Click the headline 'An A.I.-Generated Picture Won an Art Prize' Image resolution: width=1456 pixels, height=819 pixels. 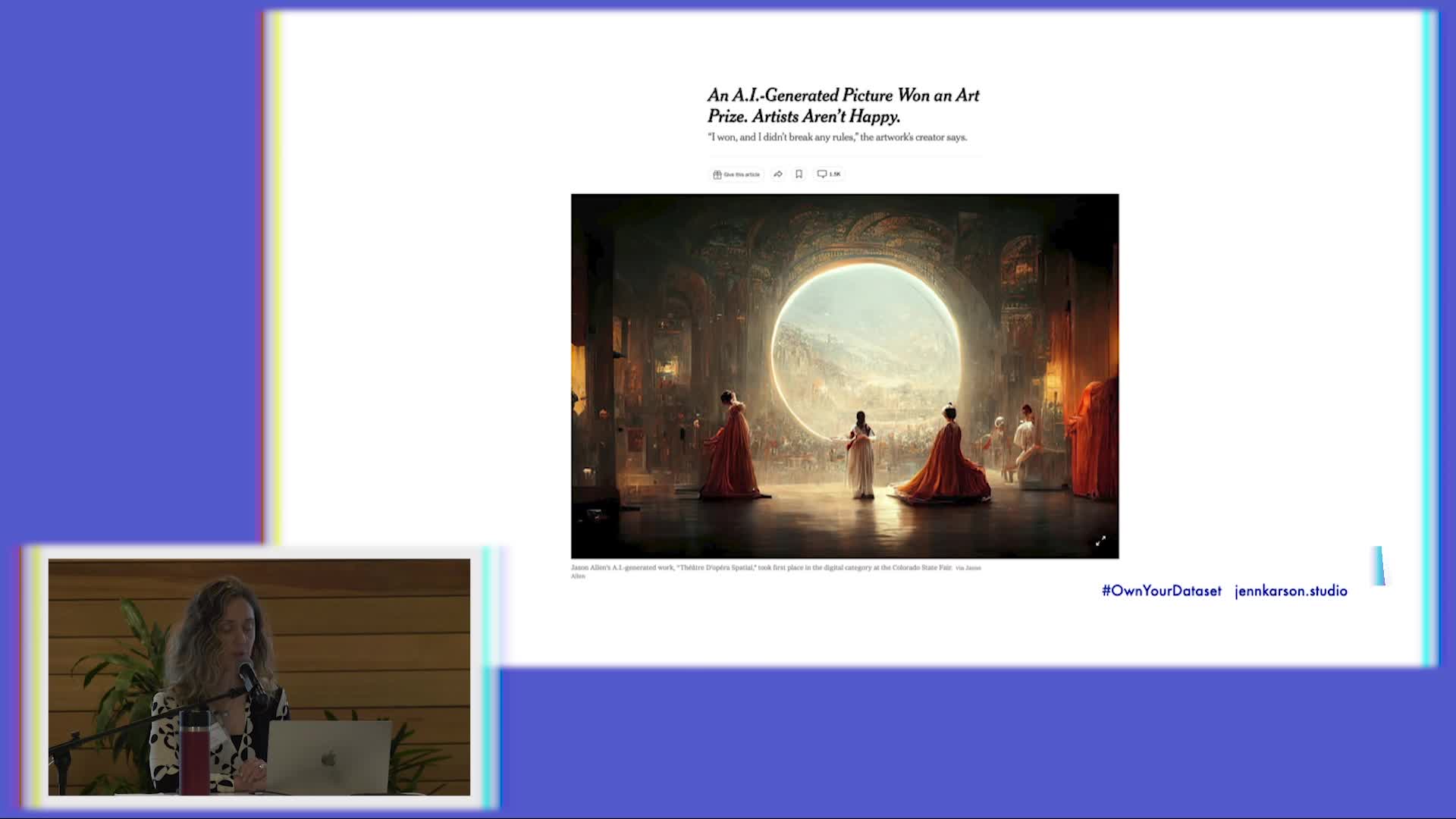pos(843,105)
